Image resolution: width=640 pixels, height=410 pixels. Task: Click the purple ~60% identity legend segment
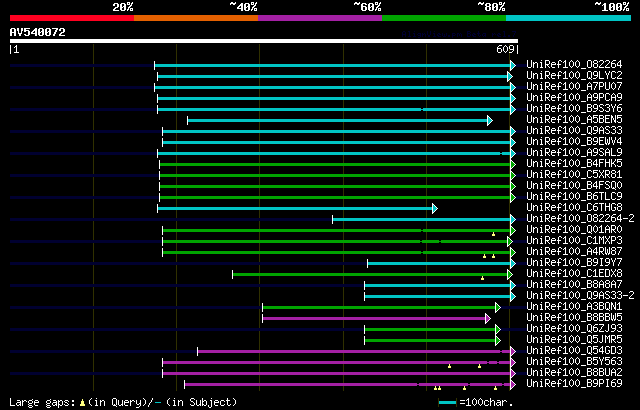tap(320, 18)
